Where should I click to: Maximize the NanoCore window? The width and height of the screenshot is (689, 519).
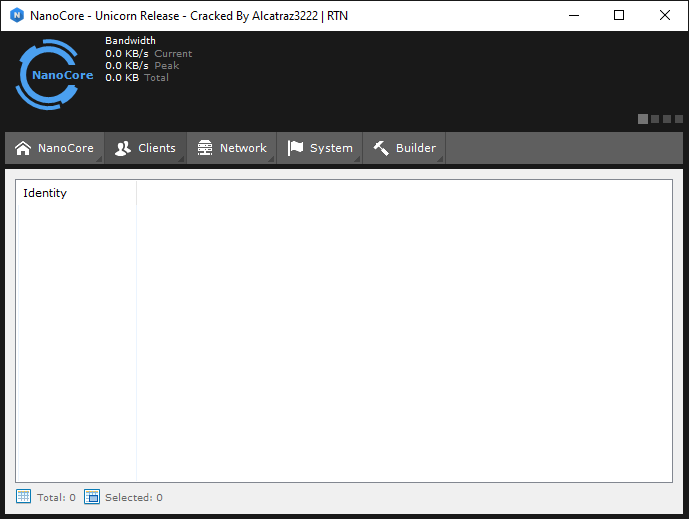[x=619, y=15]
